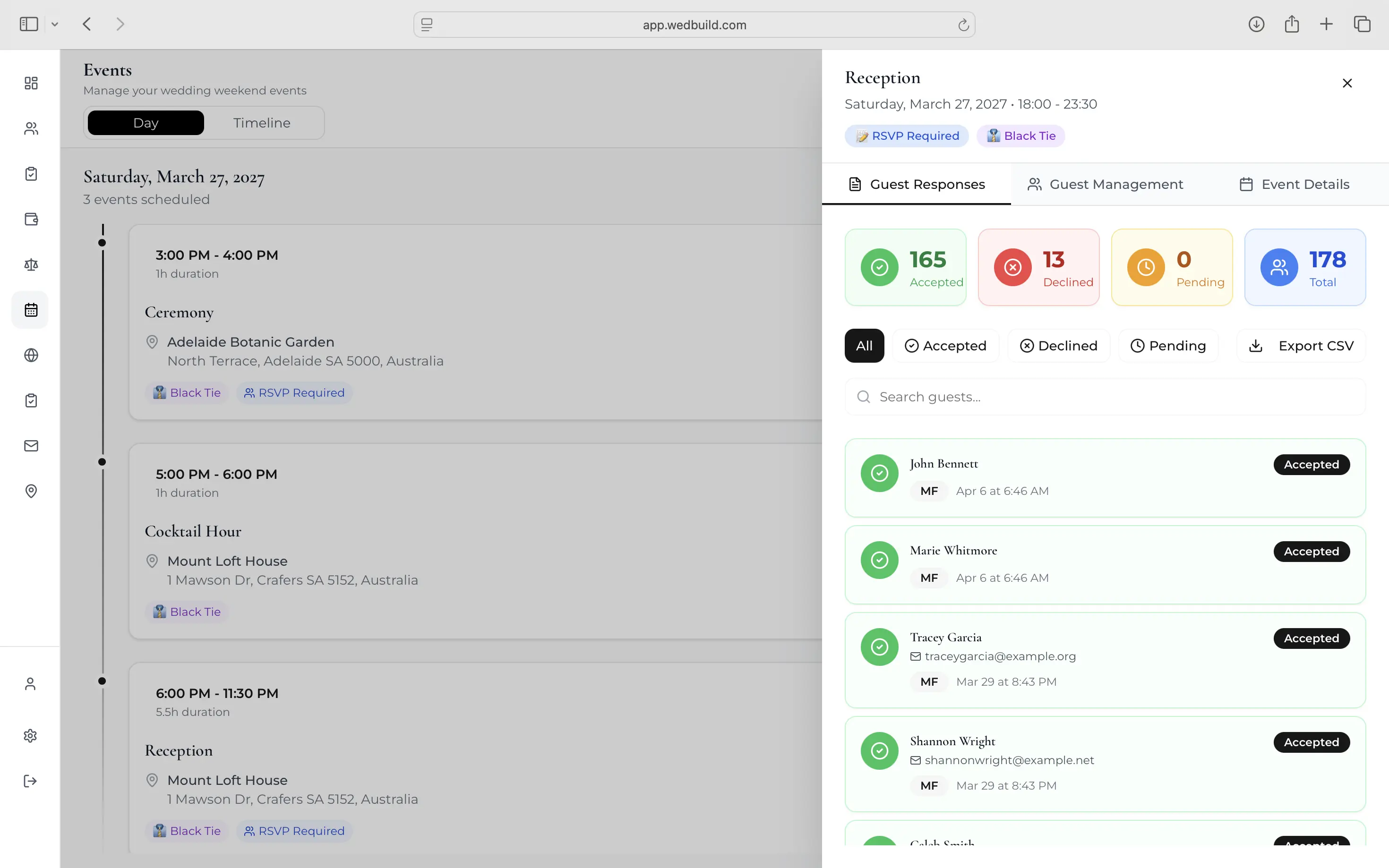Switch to the Day view toggle

coord(146,123)
